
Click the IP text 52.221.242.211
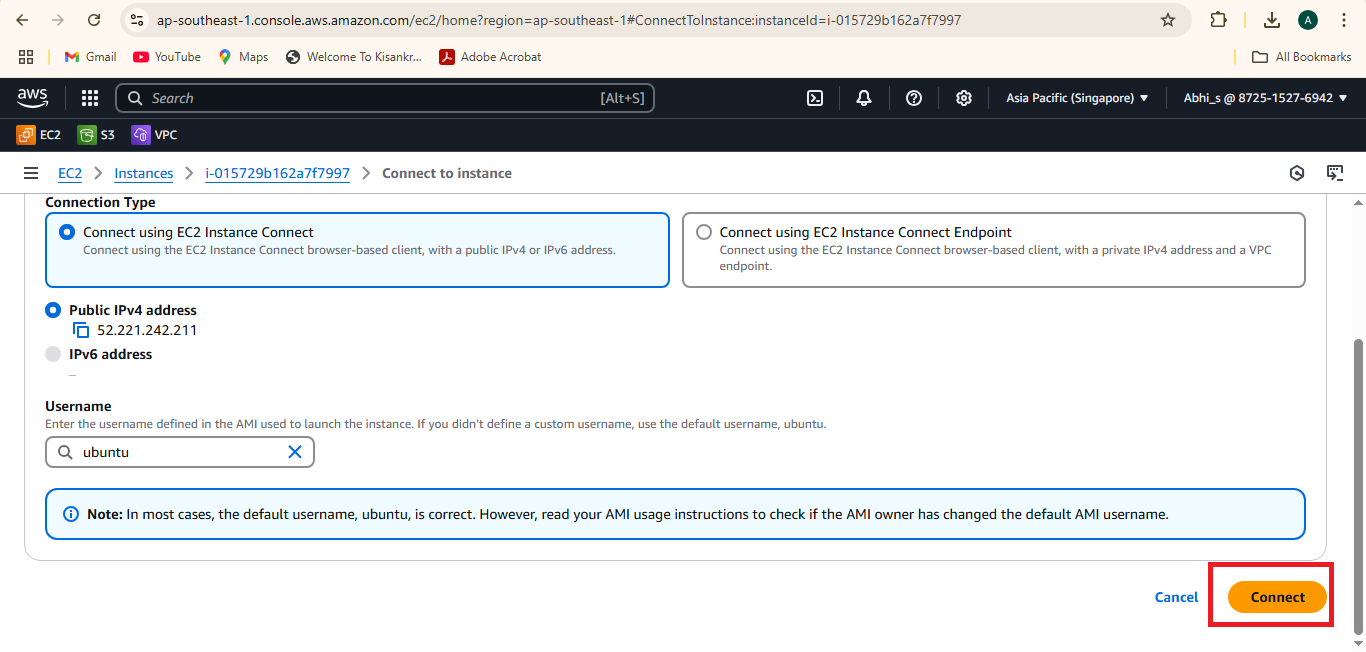pos(147,330)
